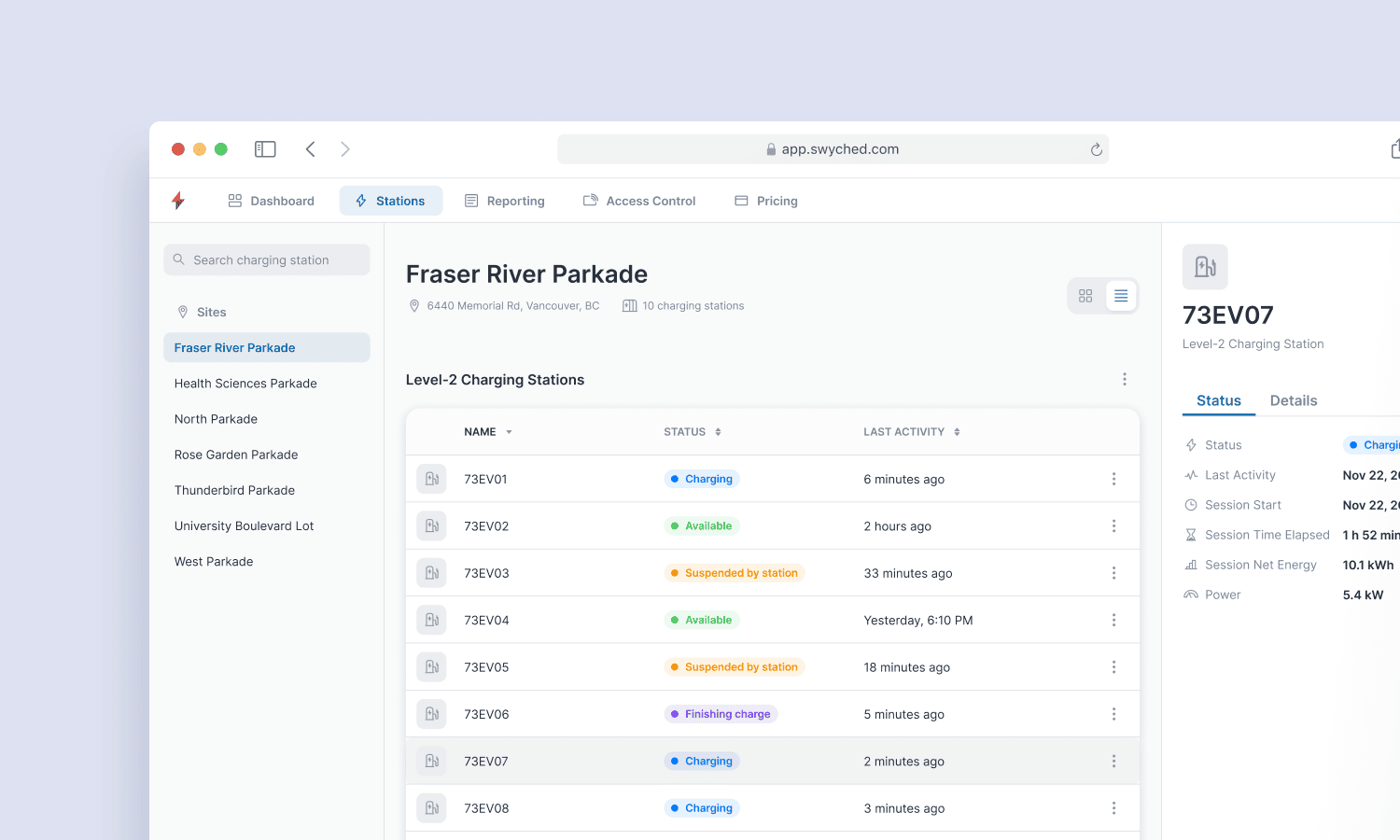
Task: Click the Finishing charge badge for 73EV06
Action: [721, 714]
